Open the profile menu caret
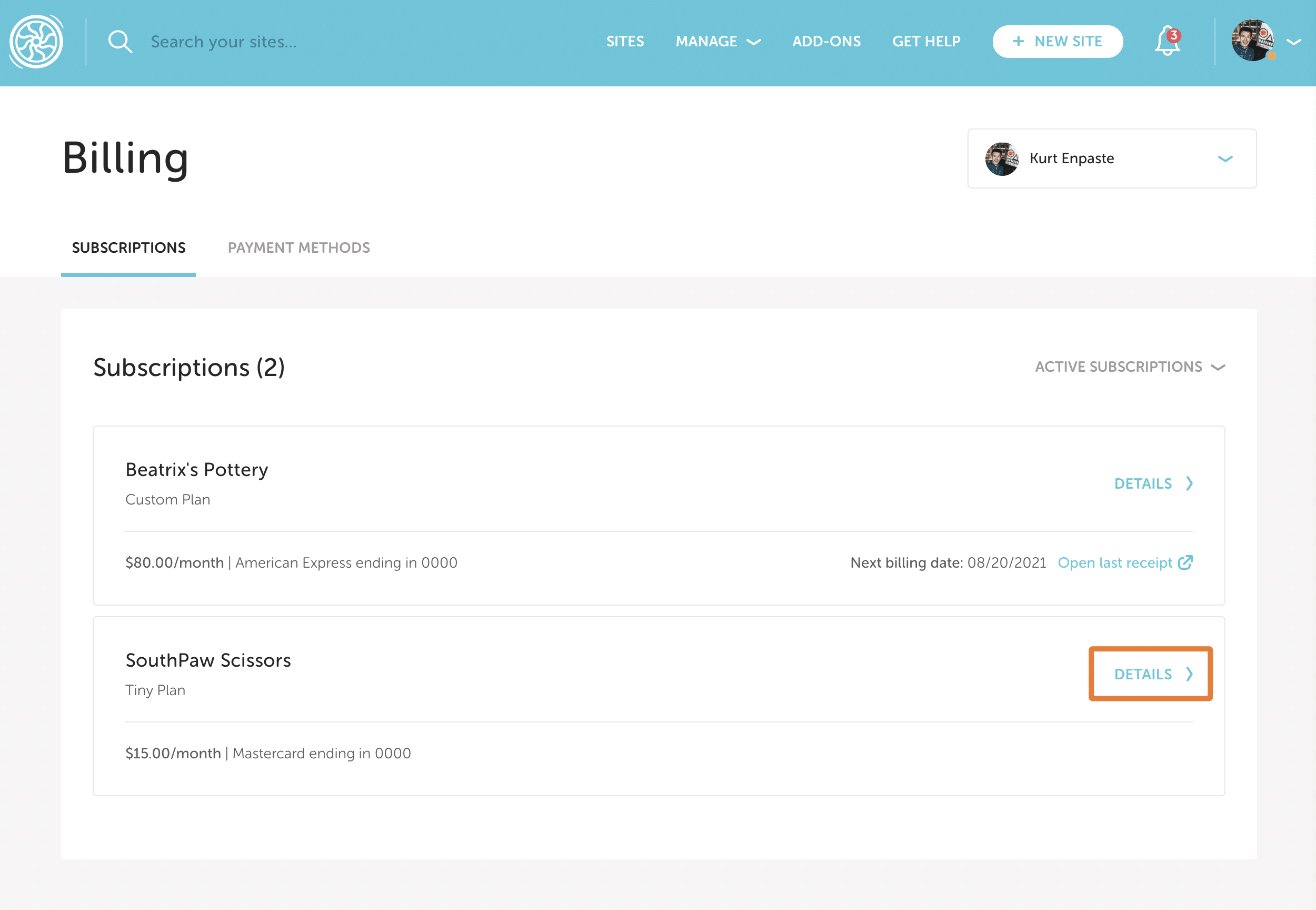This screenshot has width=1316, height=910. pyautogui.click(x=1294, y=42)
